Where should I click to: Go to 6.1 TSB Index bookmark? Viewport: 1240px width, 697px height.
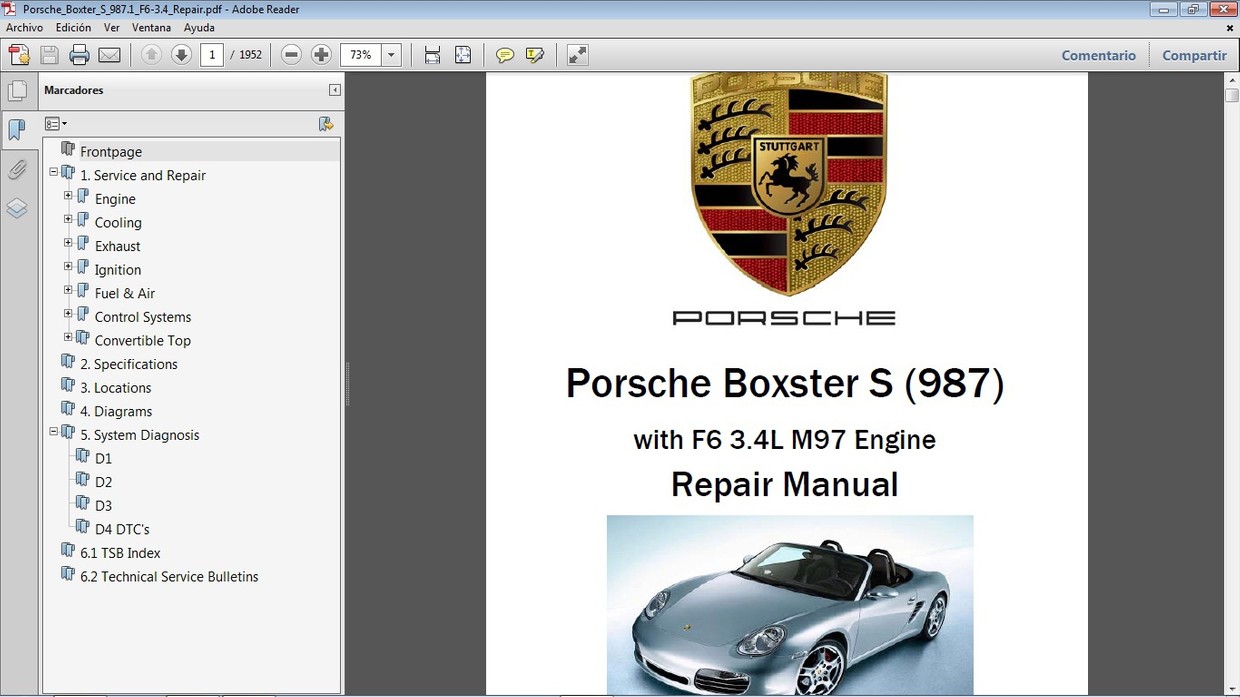[120, 553]
